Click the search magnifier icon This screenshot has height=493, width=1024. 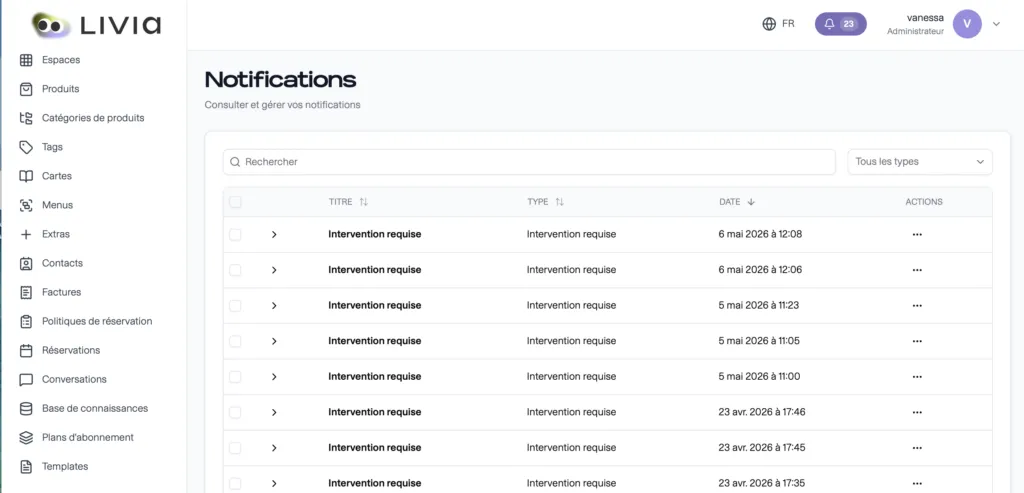point(235,162)
